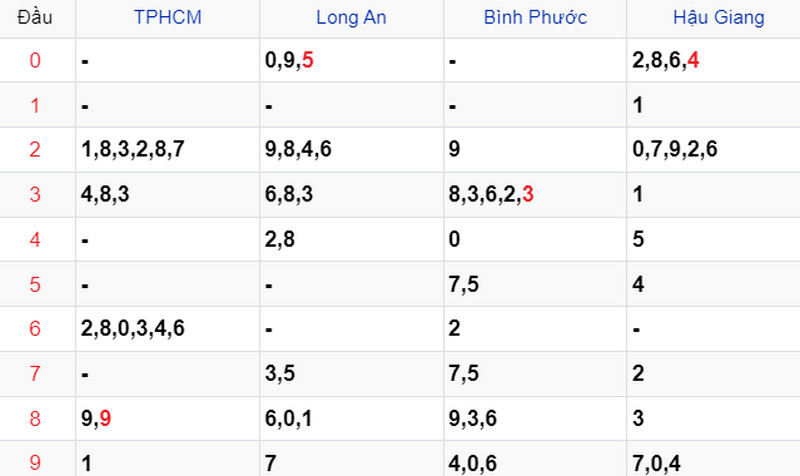Select TPHCM cell showing 2,8,0,3,4,6
Screen dimensions: 800x476
click(x=167, y=329)
